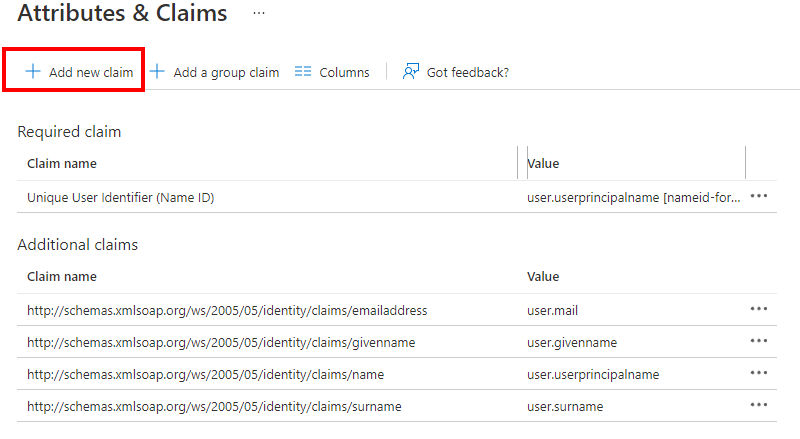Click the Got feedback person icon
Viewport: 800px width, 439px height.
pos(411,71)
